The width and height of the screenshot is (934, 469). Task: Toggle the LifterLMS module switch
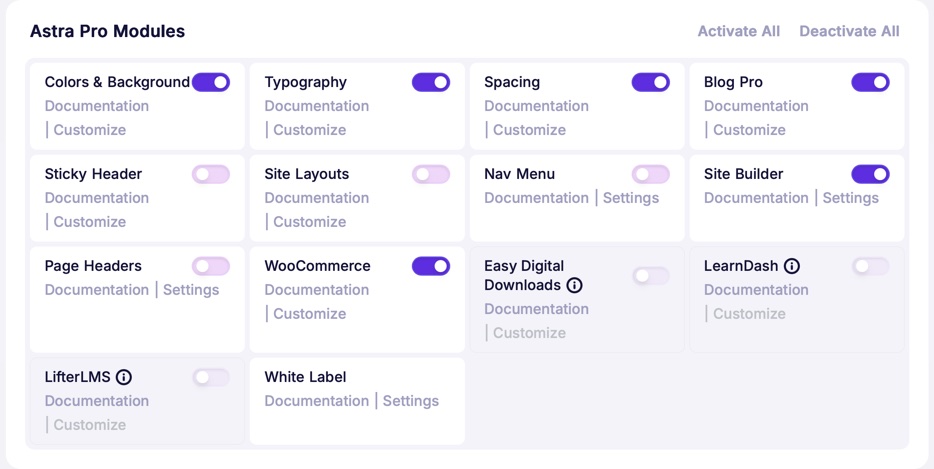(211, 377)
